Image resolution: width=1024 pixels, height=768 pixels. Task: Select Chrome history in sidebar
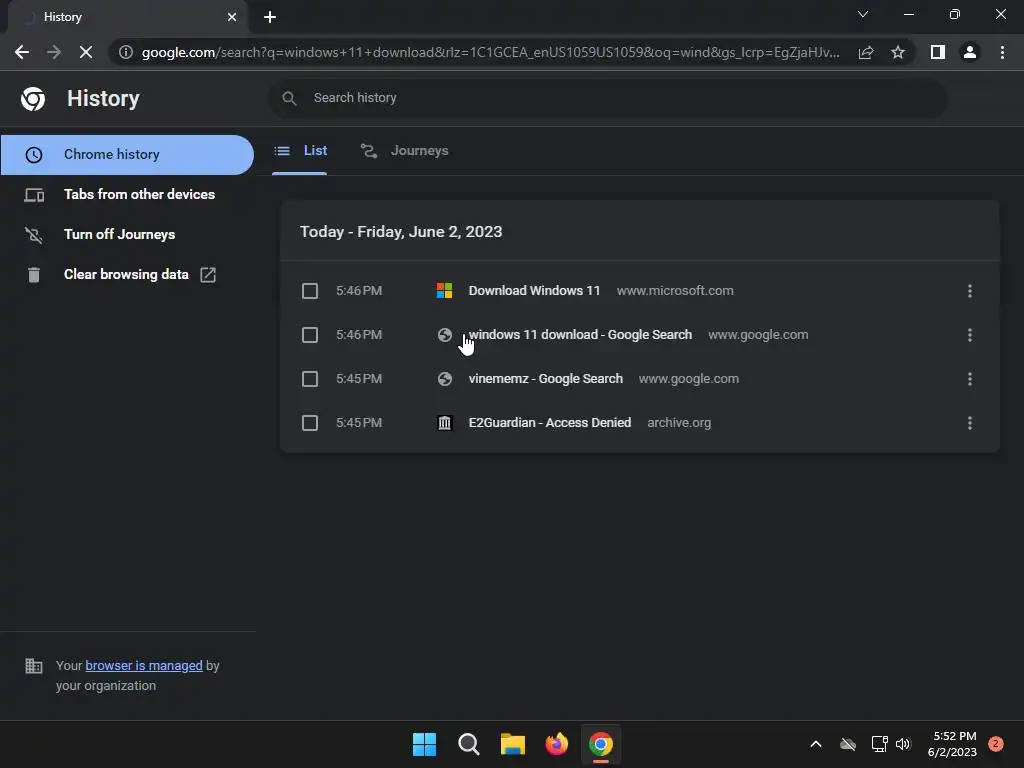coord(127,155)
